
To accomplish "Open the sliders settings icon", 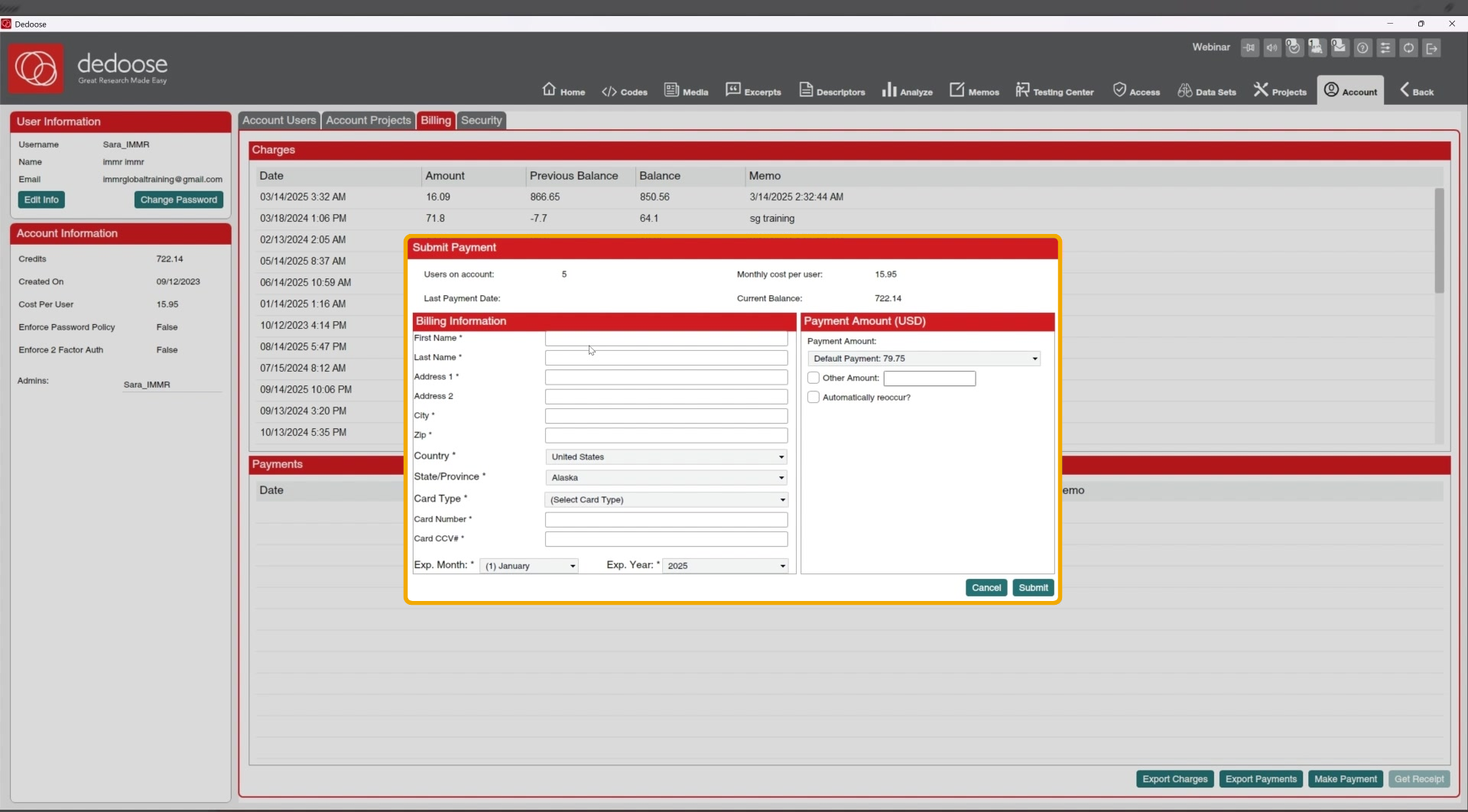I will tap(1385, 47).
